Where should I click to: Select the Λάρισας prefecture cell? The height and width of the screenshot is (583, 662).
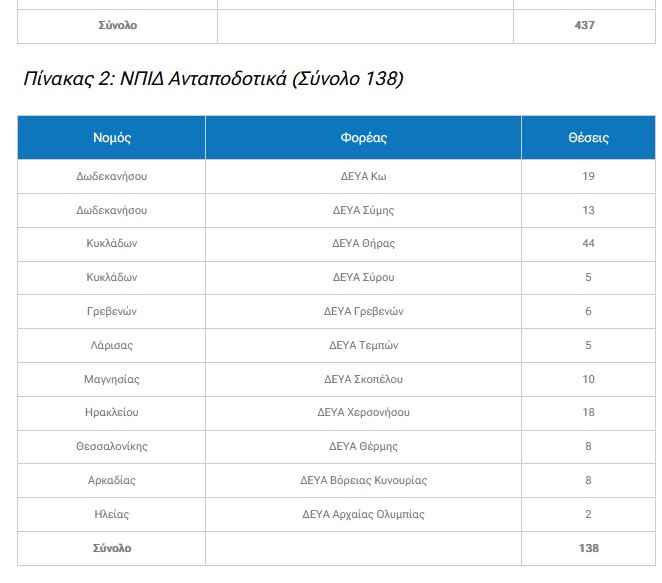pyautogui.click(x=112, y=345)
